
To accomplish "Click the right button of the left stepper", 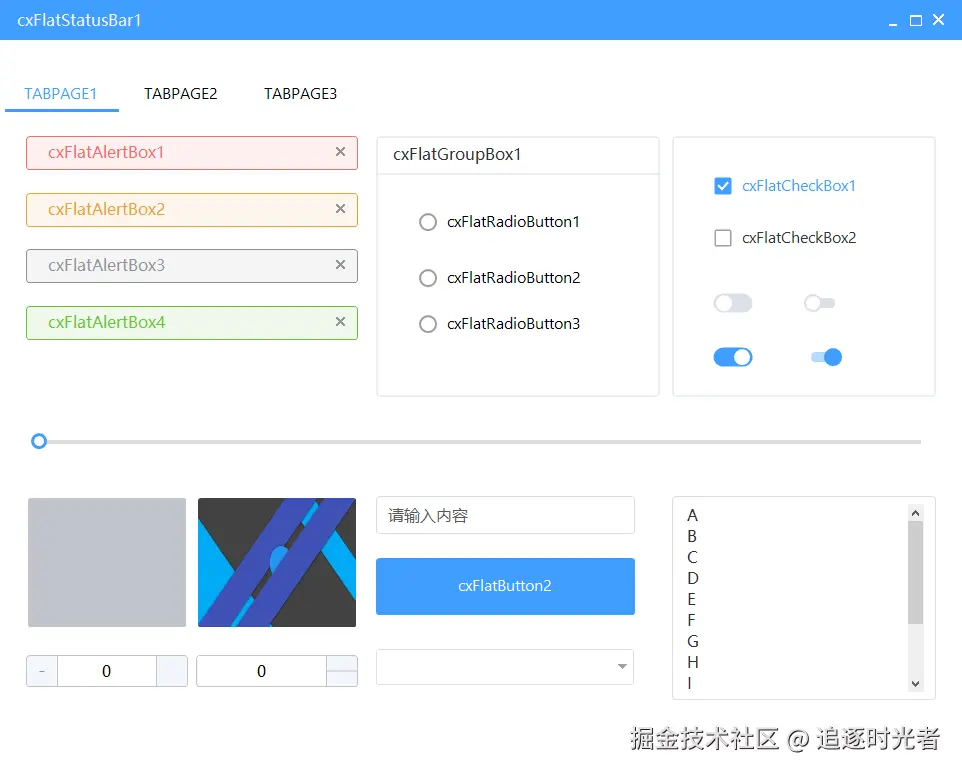I will (172, 671).
